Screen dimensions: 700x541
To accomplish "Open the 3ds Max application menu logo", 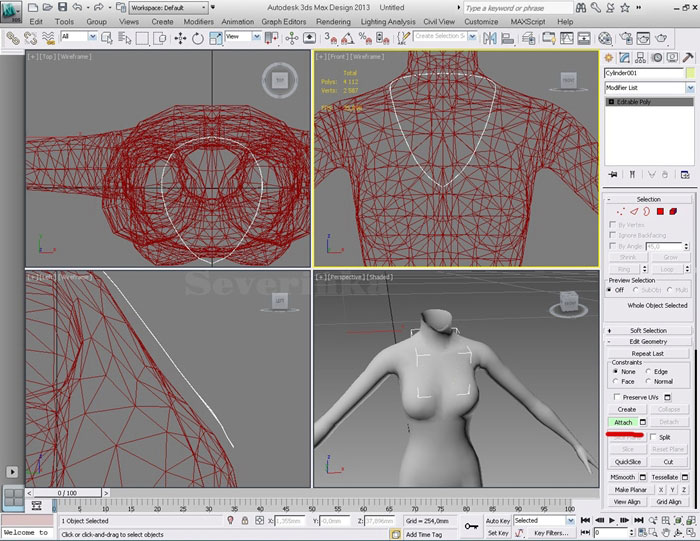I will [x=12, y=11].
